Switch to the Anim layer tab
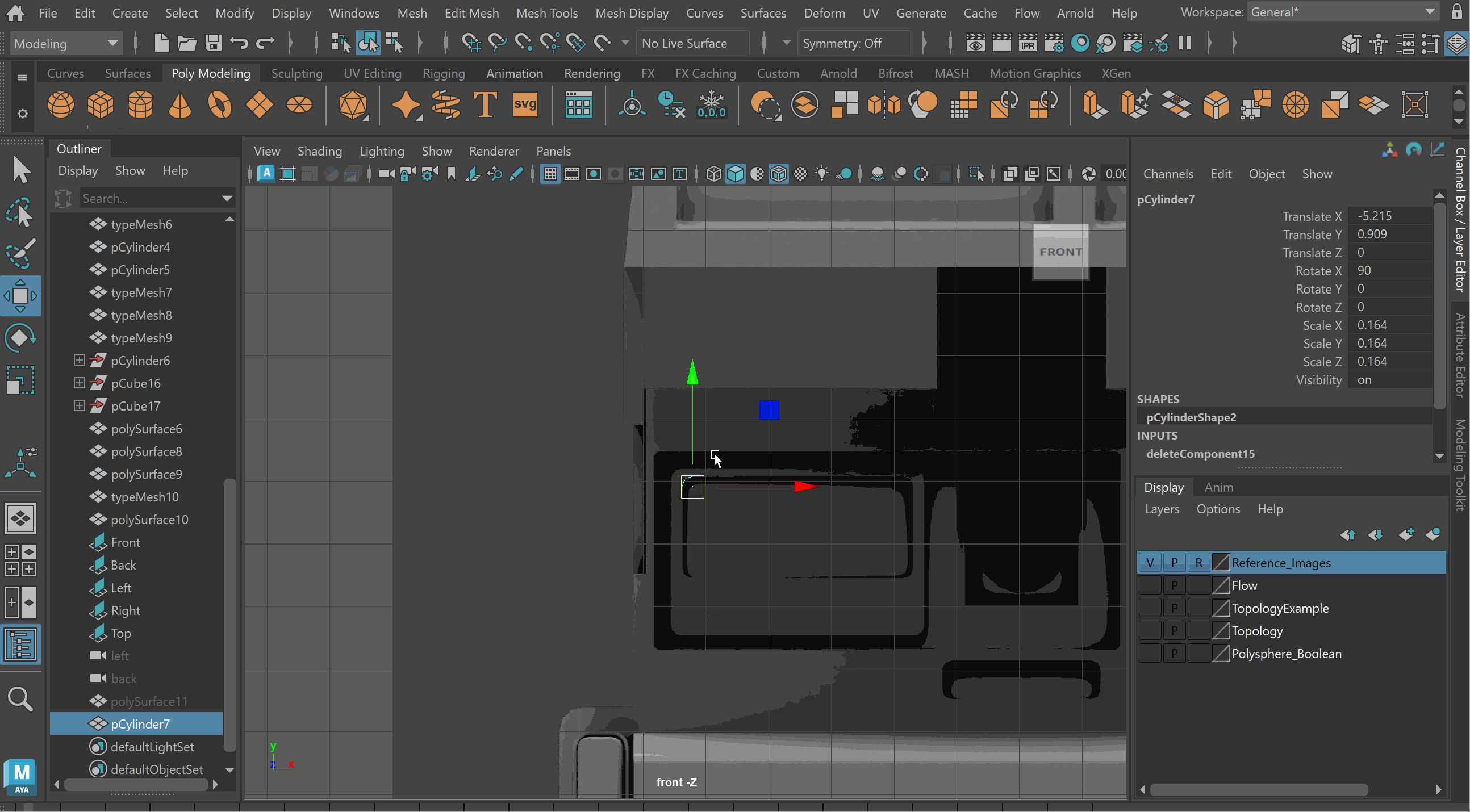Viewport: 1470px width, 812px height. 1218,487
